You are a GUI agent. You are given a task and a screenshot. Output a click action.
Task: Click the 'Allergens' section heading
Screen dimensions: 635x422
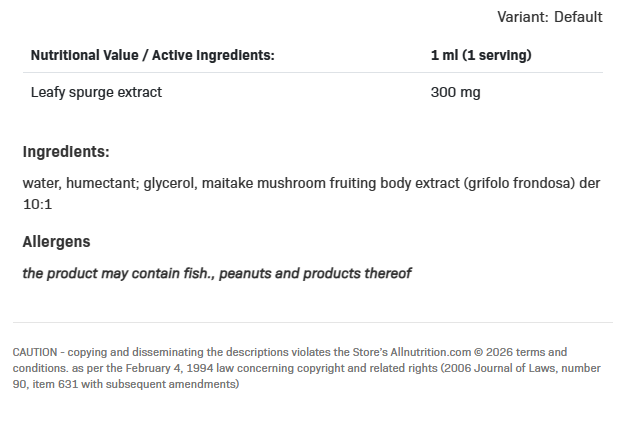click(56, 242)
